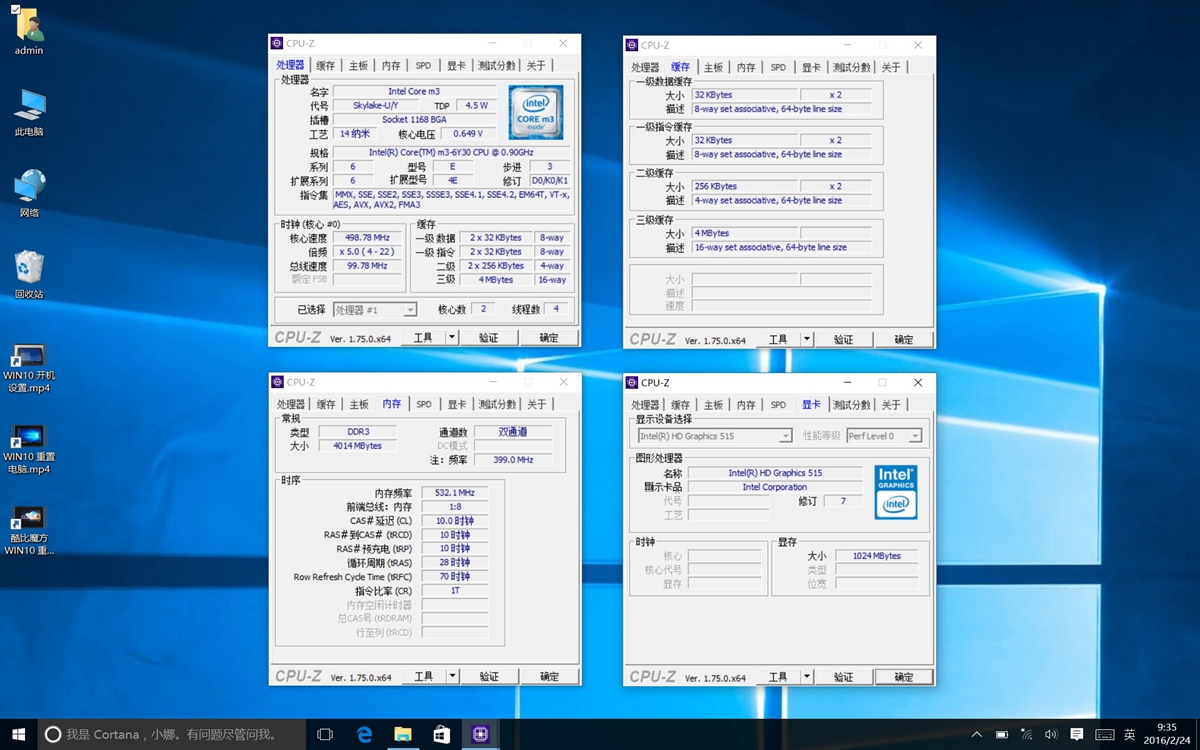This screenshot has height=750, width=1200.
Task: Open the Windows Store from the taskbar
Action: pyautogui.click(x=441, y=732)
